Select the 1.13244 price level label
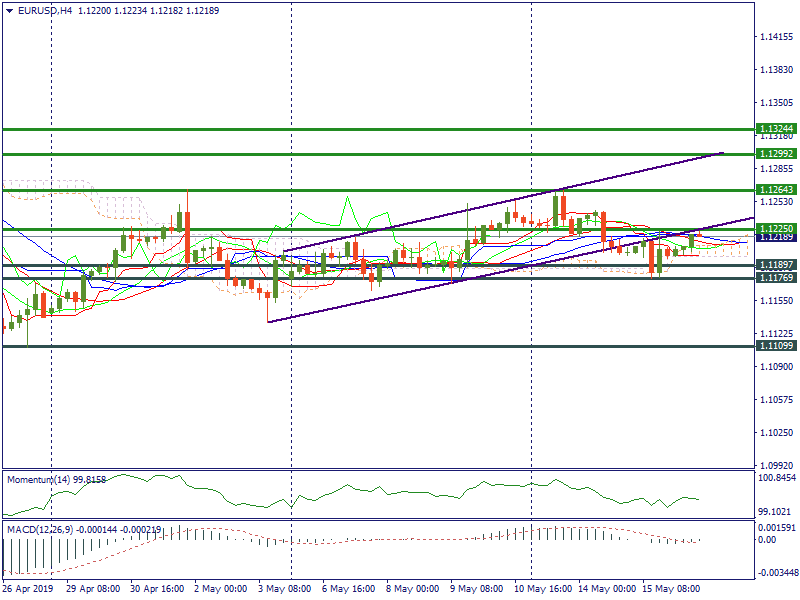 click(776, 129)
